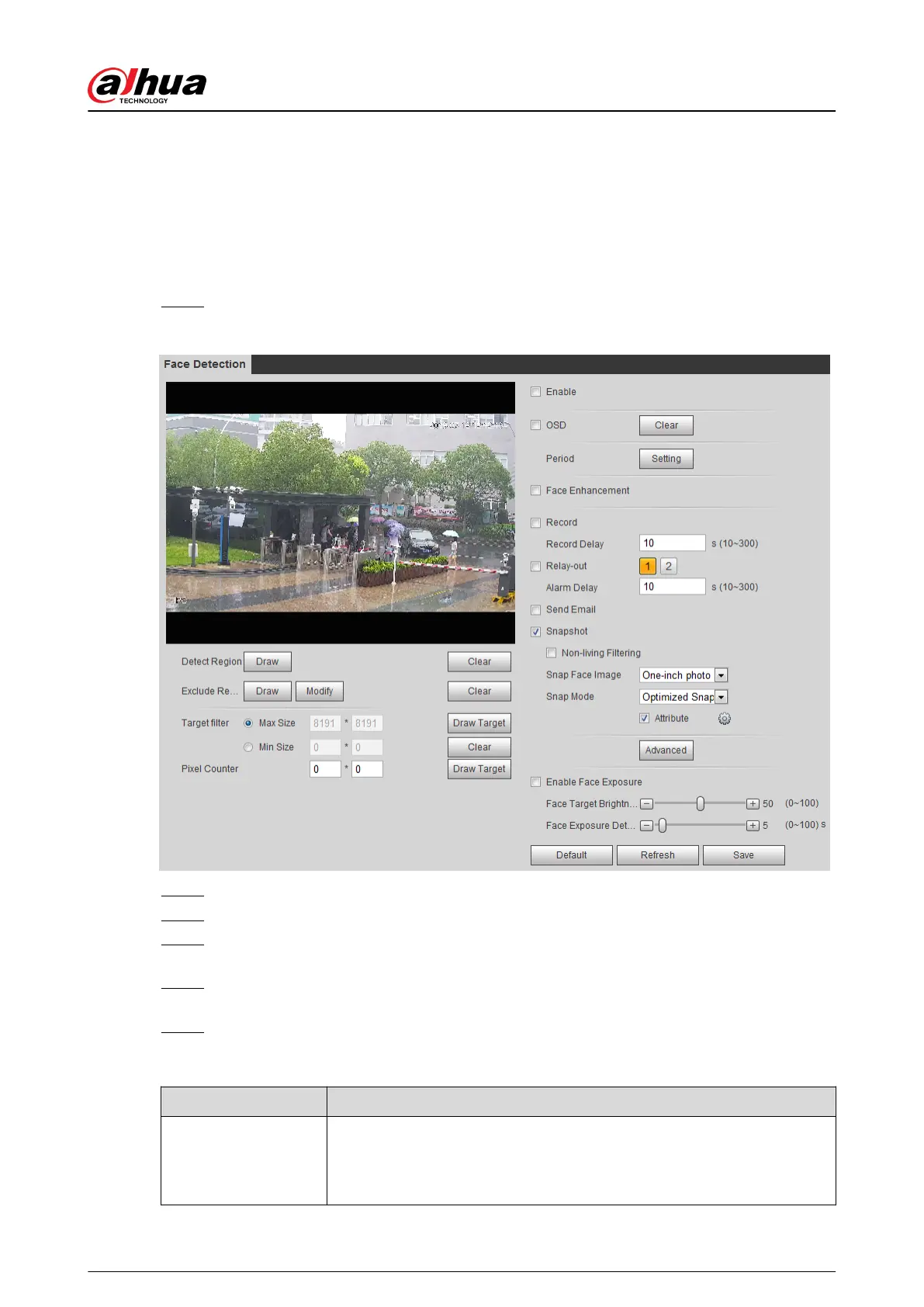Click the minus icon for Face Exposure Detection
The width and height of the screenshot is (924, 1307).
click(x=646, y=826)
